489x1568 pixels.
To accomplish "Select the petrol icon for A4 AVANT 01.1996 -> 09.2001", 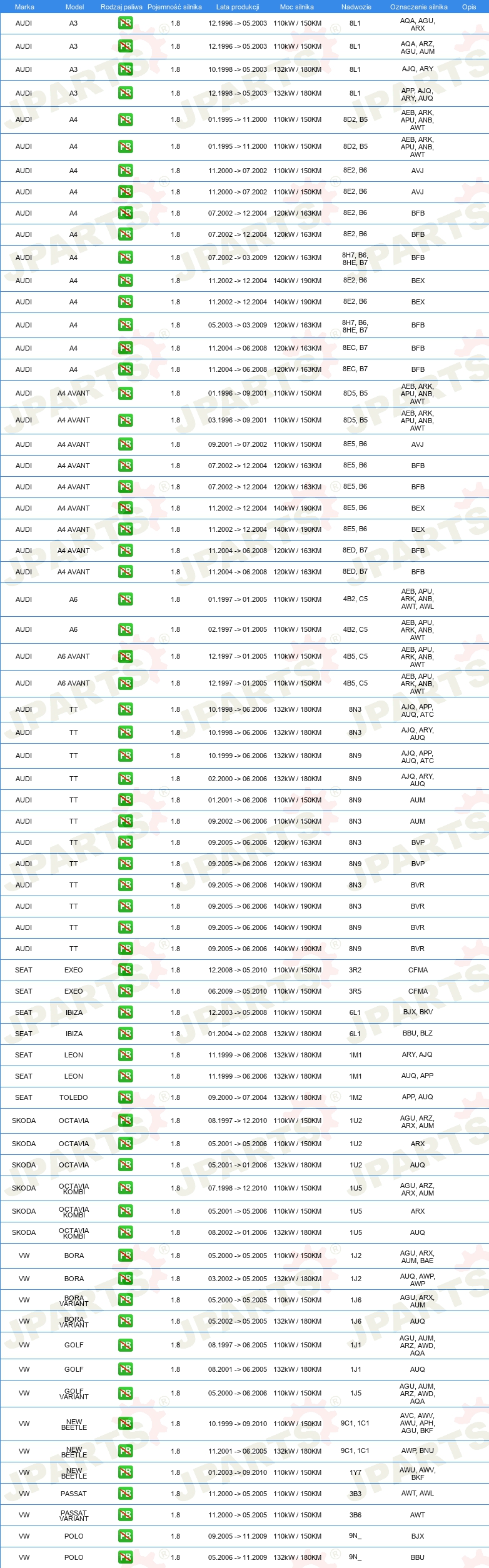I will tap(126, 394).
